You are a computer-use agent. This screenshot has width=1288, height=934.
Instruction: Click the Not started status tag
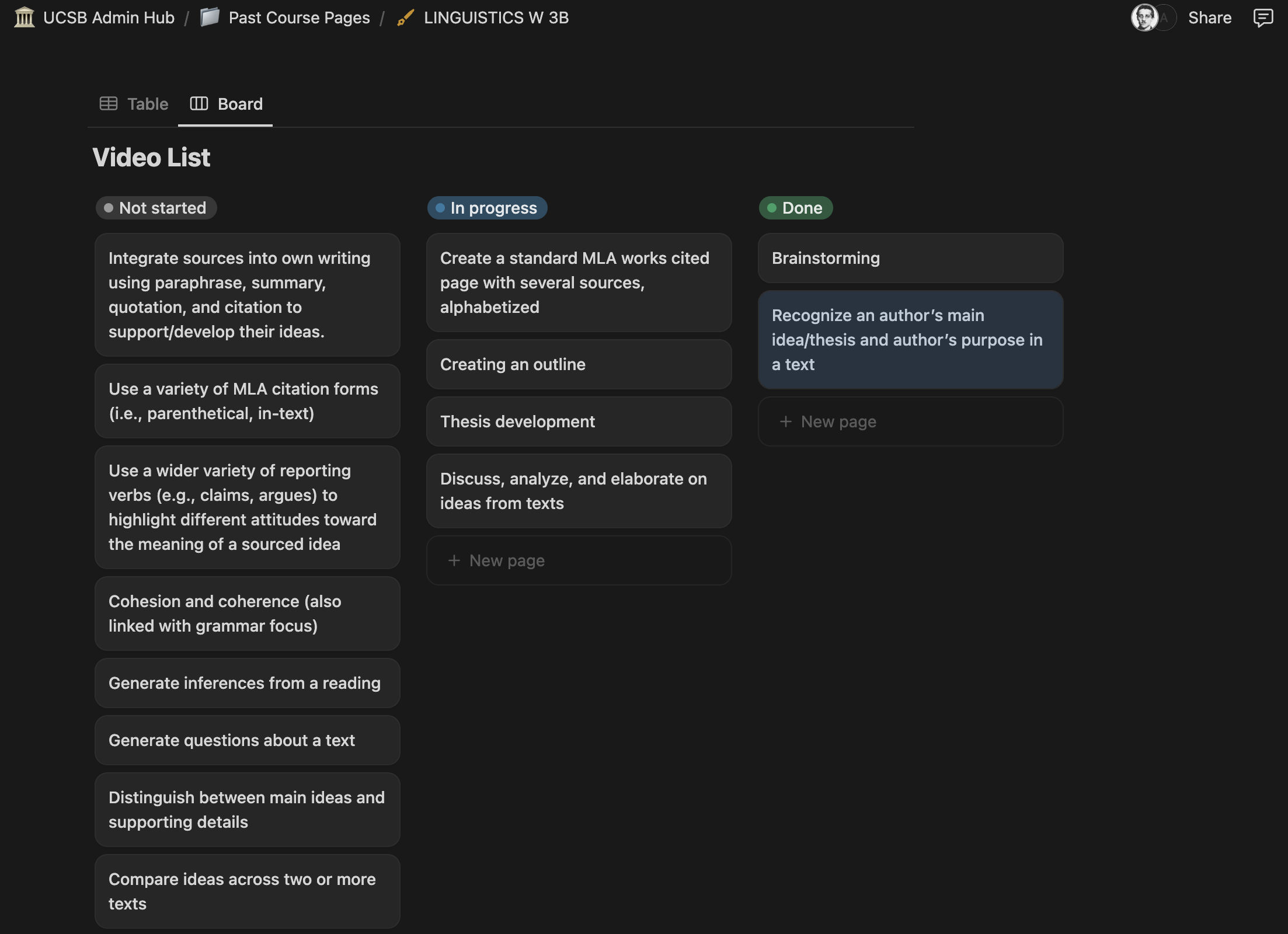[x=156, y=208]
